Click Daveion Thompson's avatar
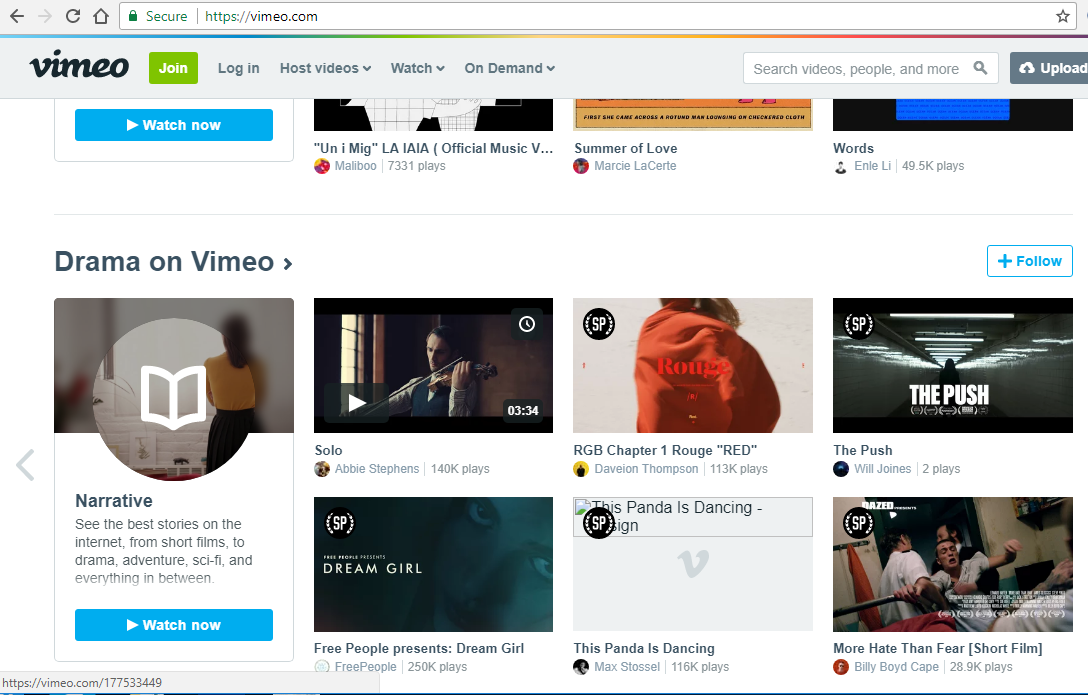 click(x=581, y=470)
